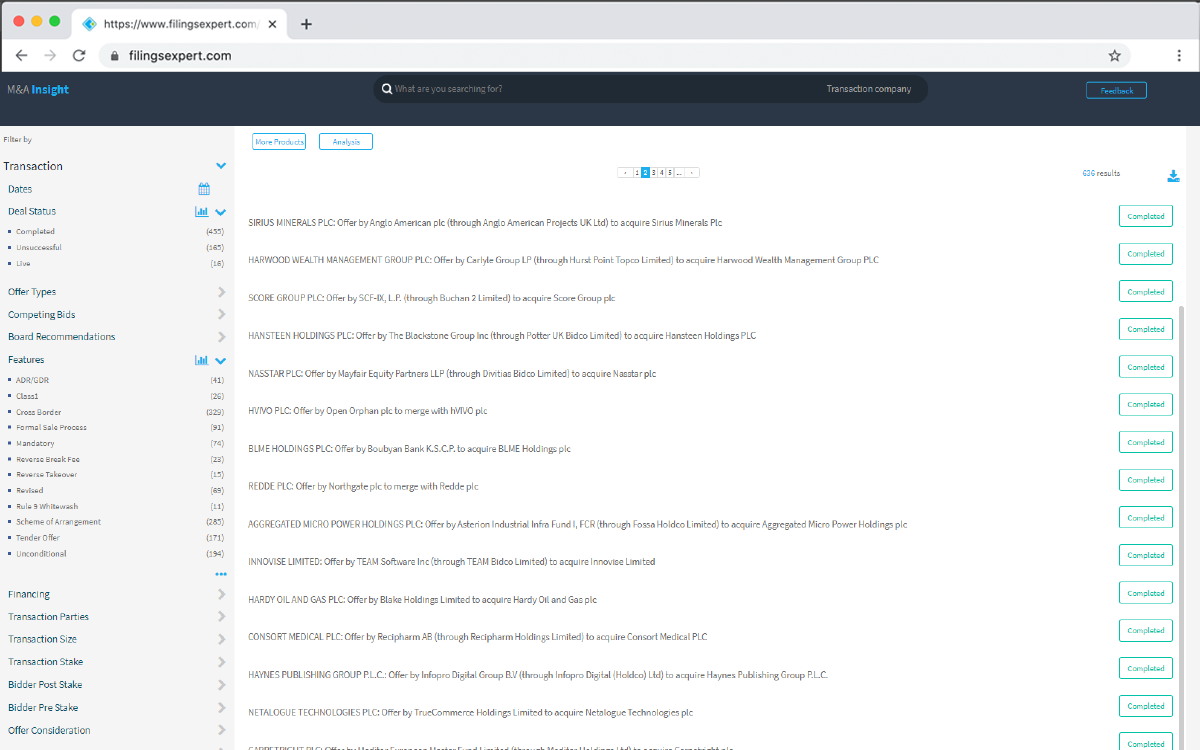The width and height of the screenshot is (1200, 750).
Task: Click Completed status for Innovise Limited
Action: coord(1146,555)
